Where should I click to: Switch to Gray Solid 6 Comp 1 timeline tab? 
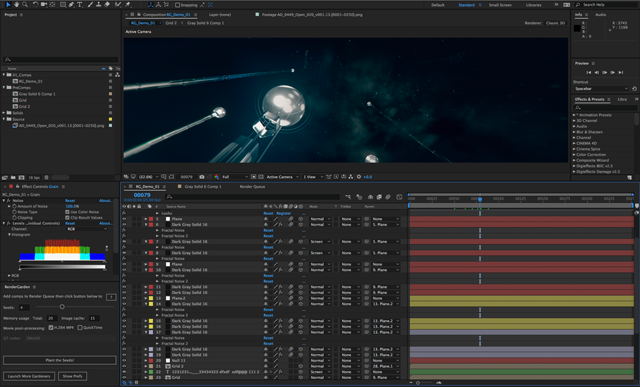click(203, 187)
